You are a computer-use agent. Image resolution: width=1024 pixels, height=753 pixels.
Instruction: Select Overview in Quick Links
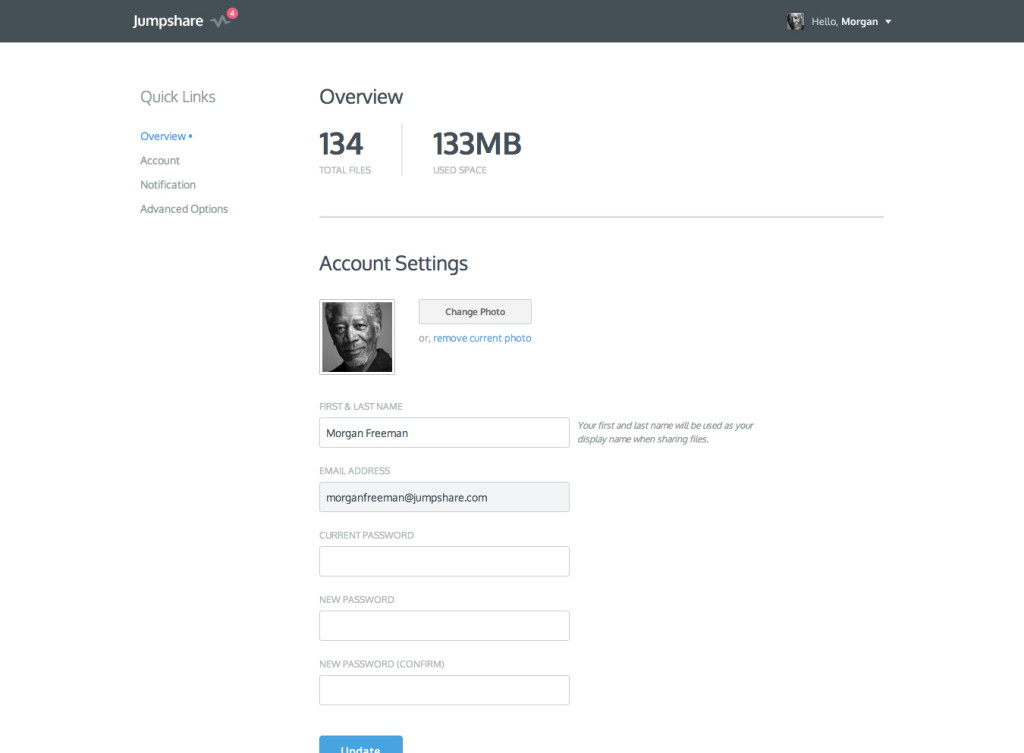(163, 136)
